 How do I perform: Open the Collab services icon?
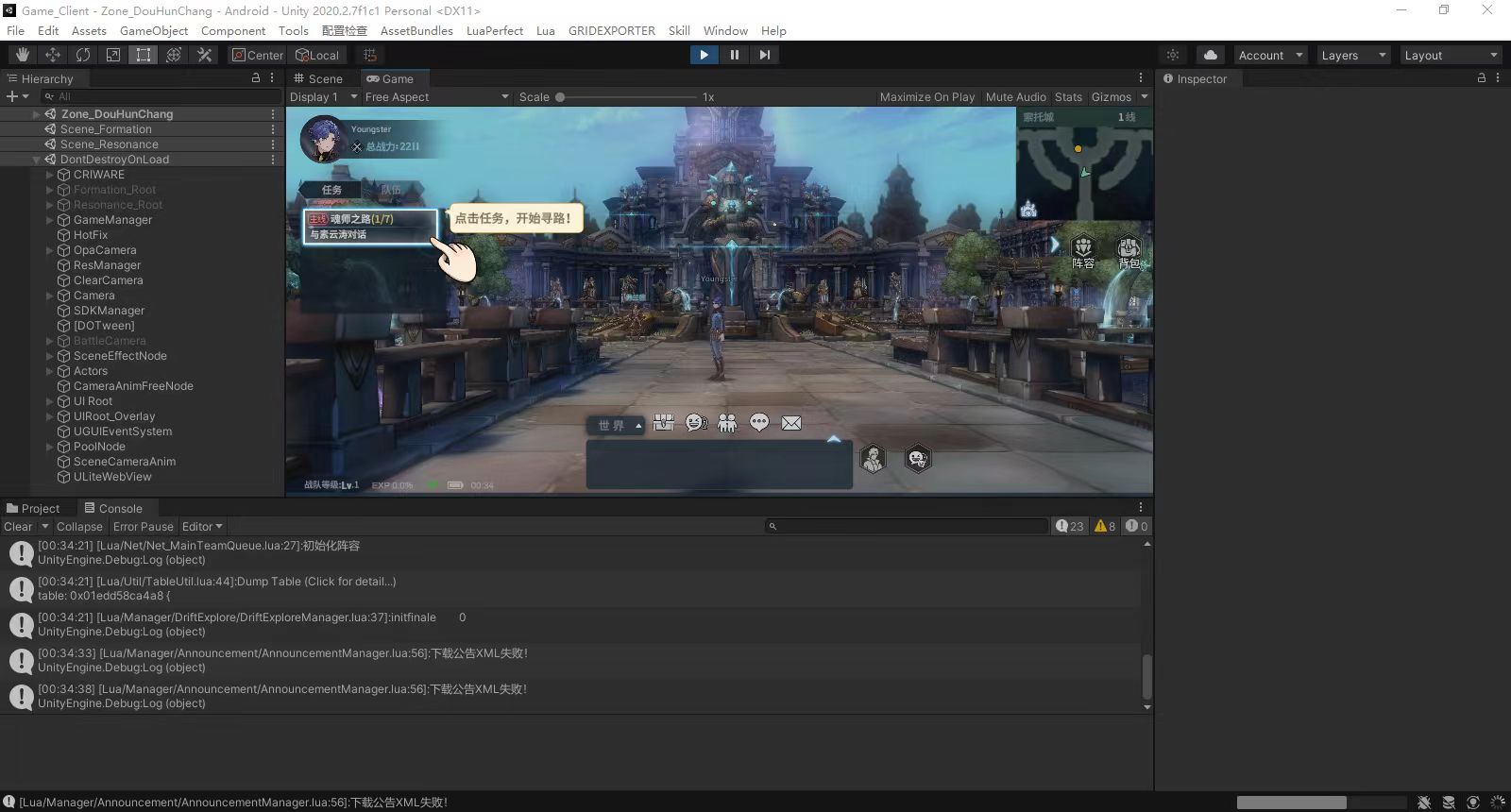(1173, 55)
